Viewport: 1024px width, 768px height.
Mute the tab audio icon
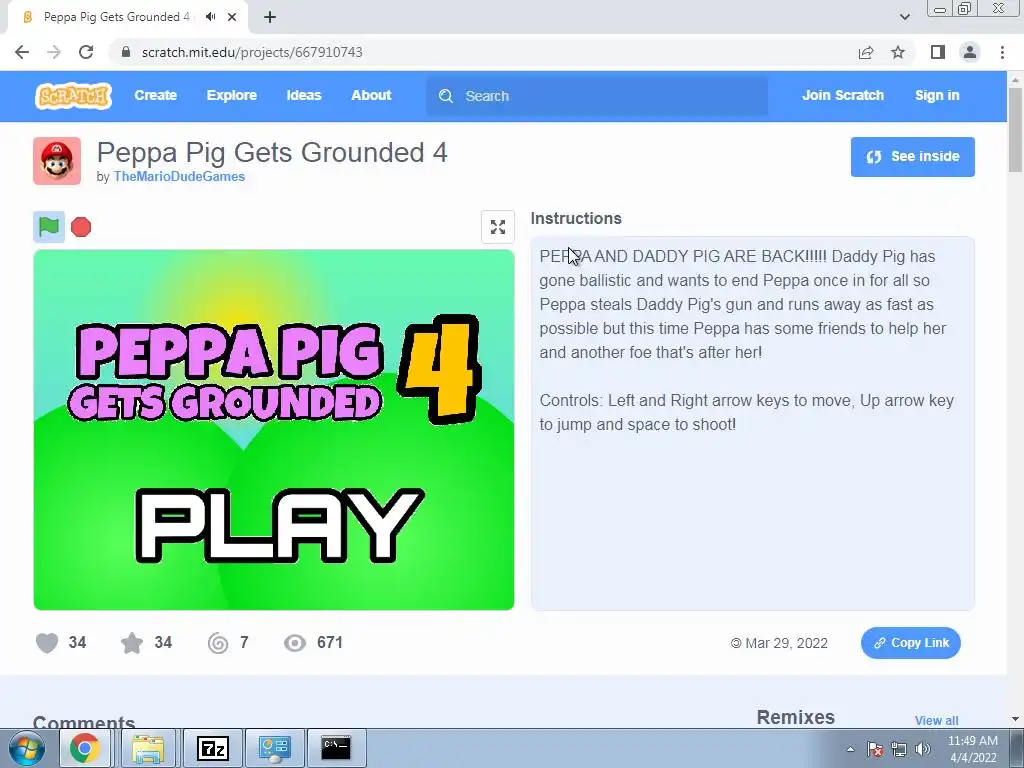click(x=210, y=17)
